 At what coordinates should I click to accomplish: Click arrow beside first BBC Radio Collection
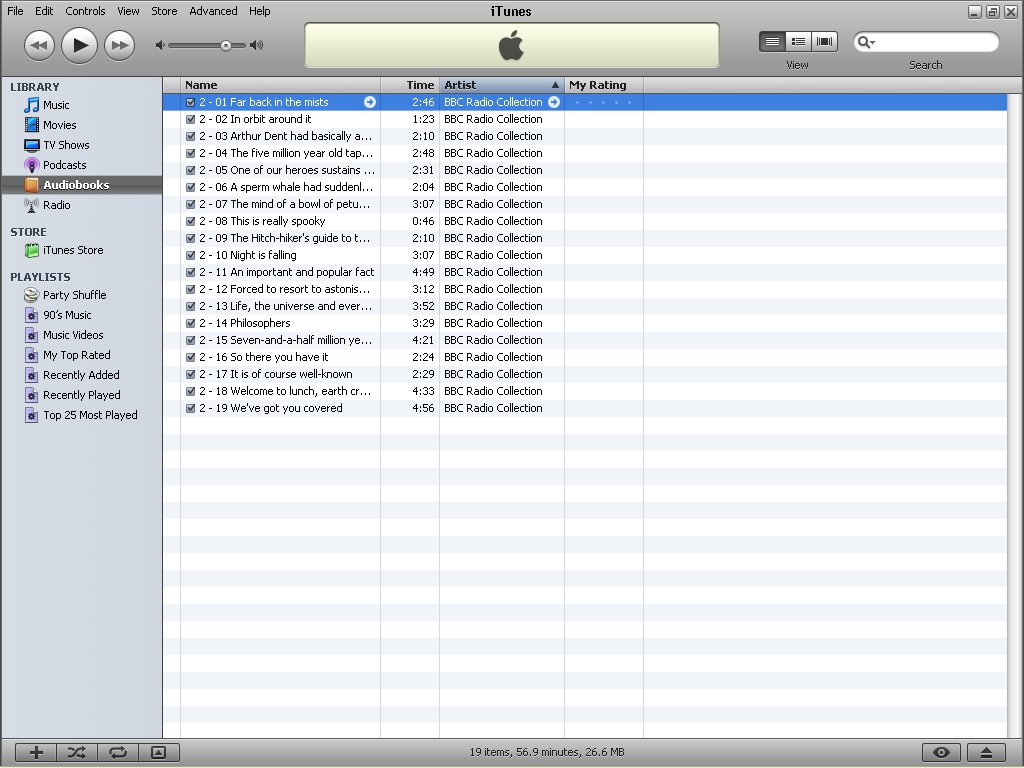click(554, 102)
